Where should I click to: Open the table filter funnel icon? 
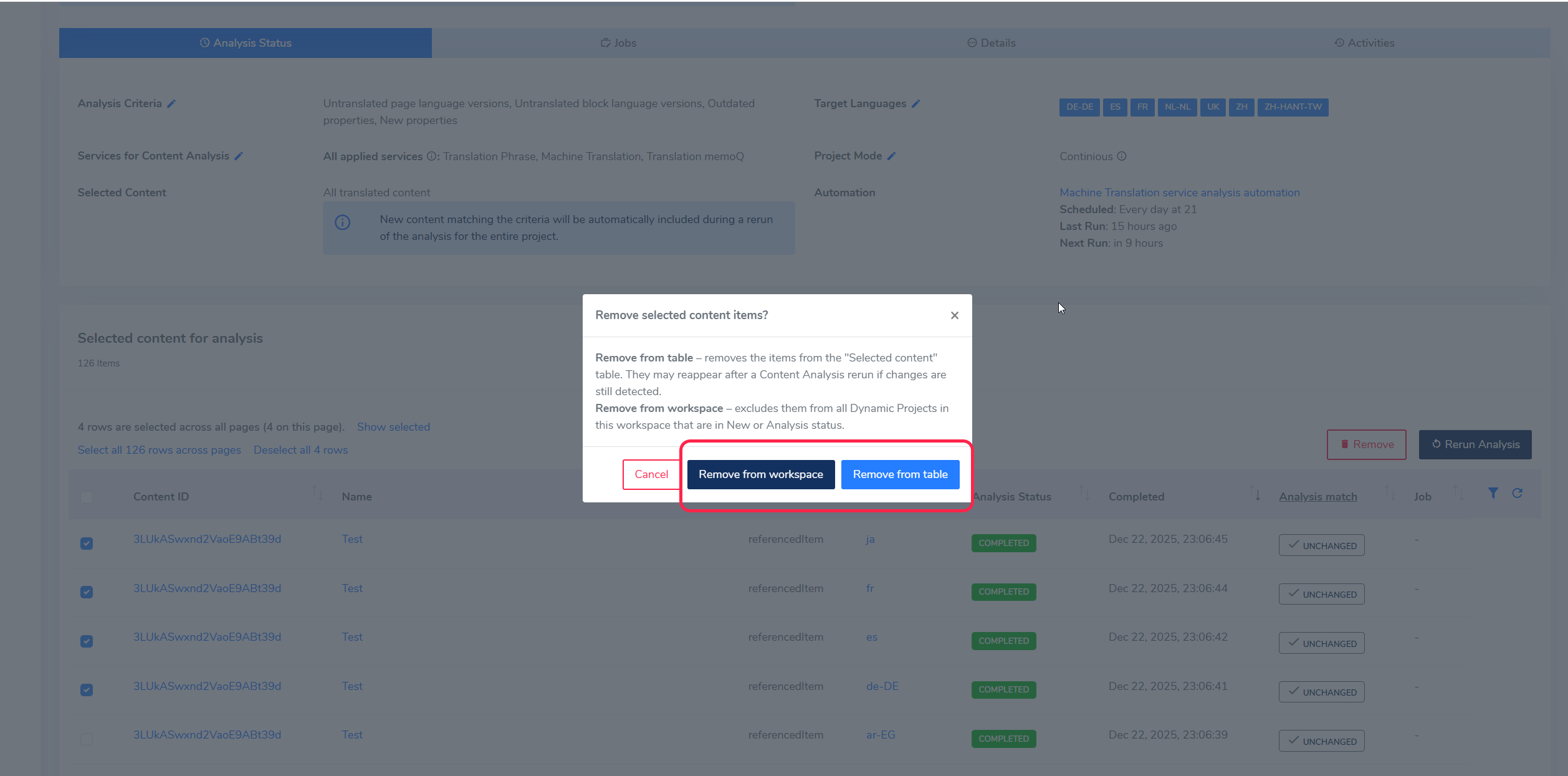(1493, 493)
